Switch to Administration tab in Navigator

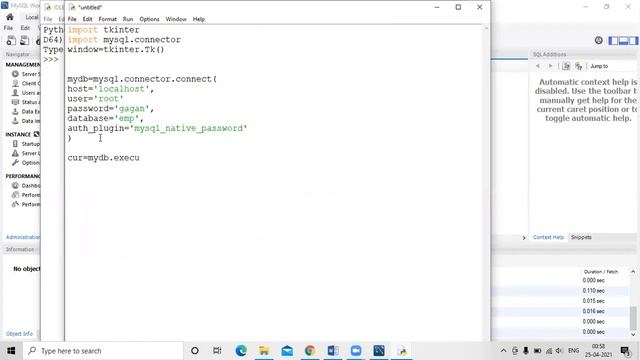point(23,237)
